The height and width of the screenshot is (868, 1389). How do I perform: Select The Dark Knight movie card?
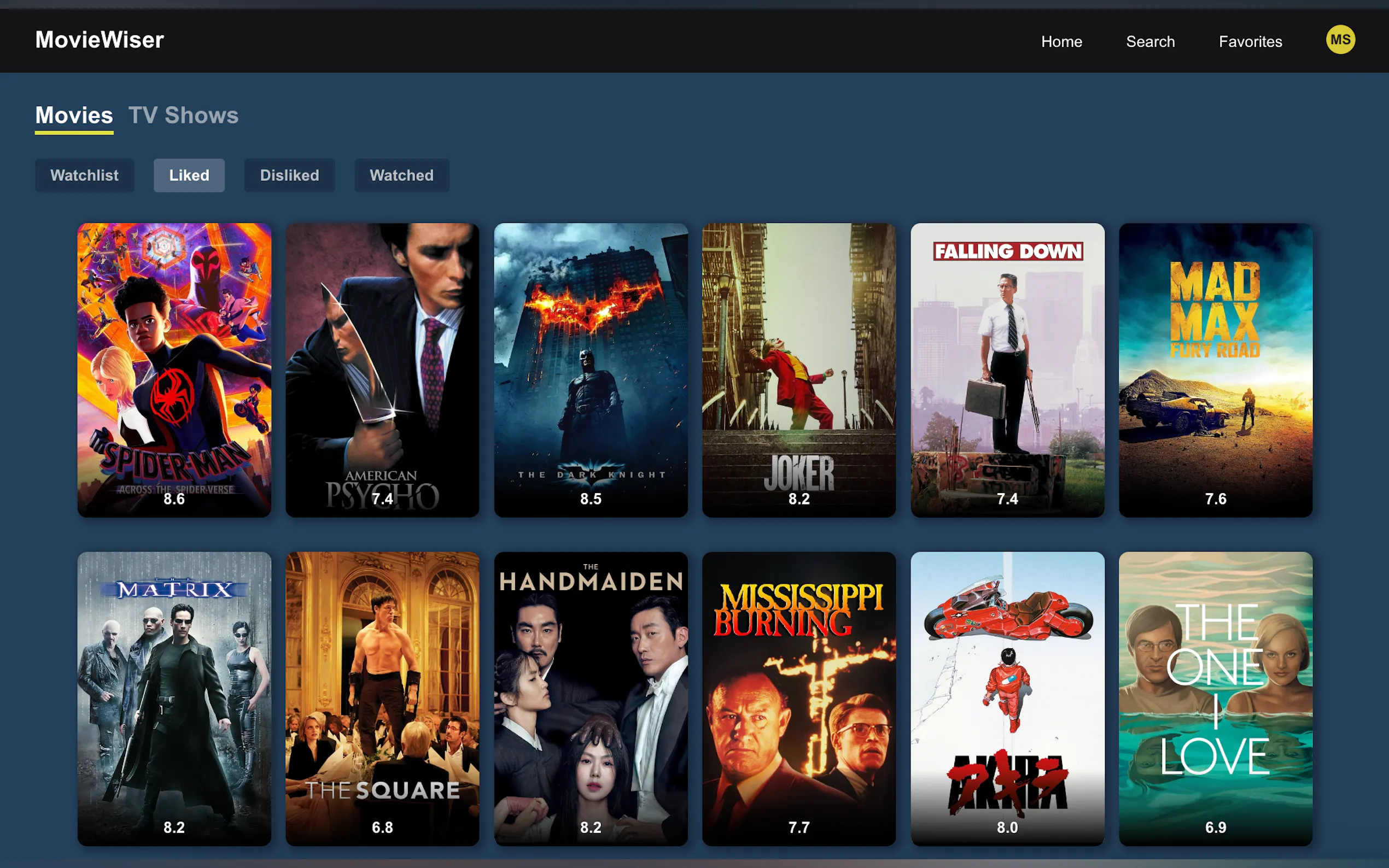coord(591,370)
